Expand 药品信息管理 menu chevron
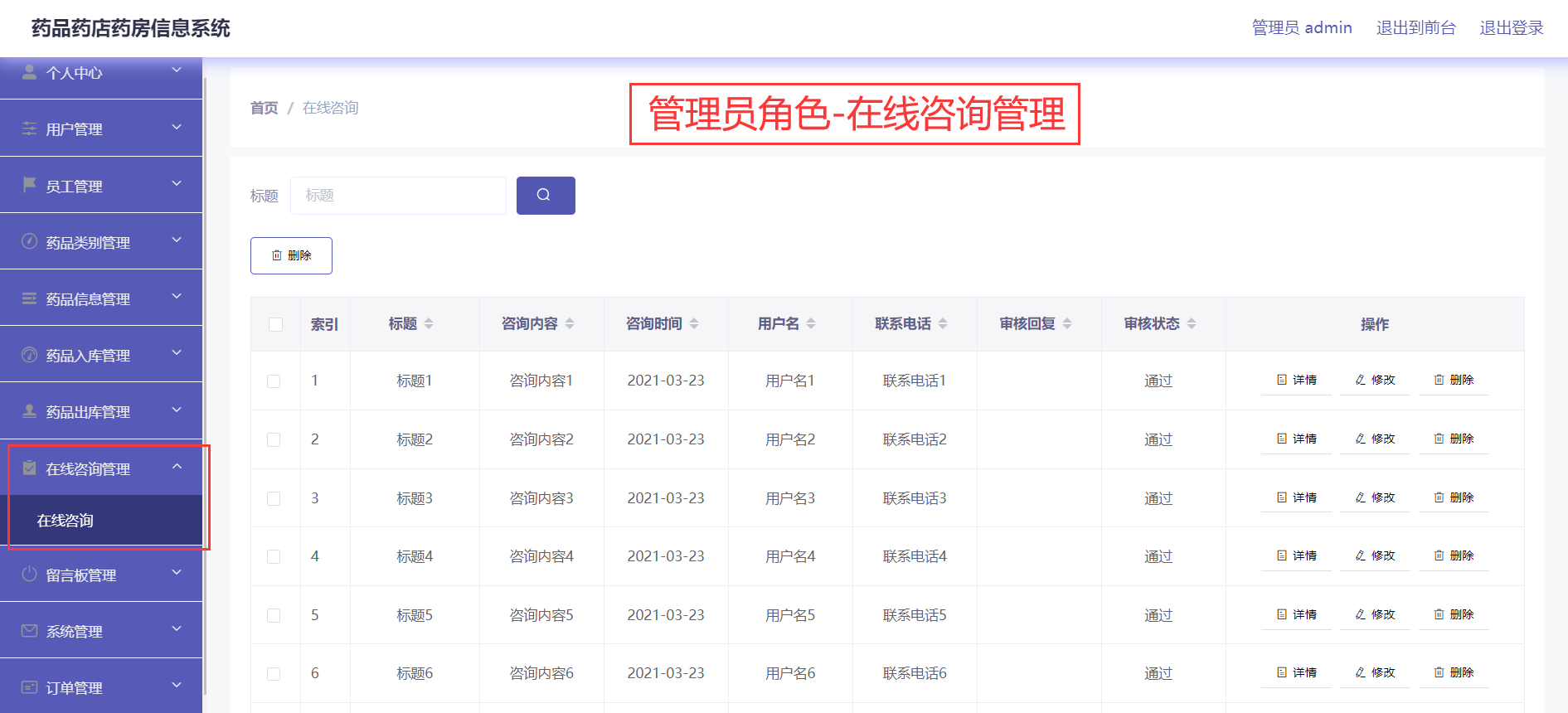The width and height of the screenshot is (1568, 713). point(177,296)
